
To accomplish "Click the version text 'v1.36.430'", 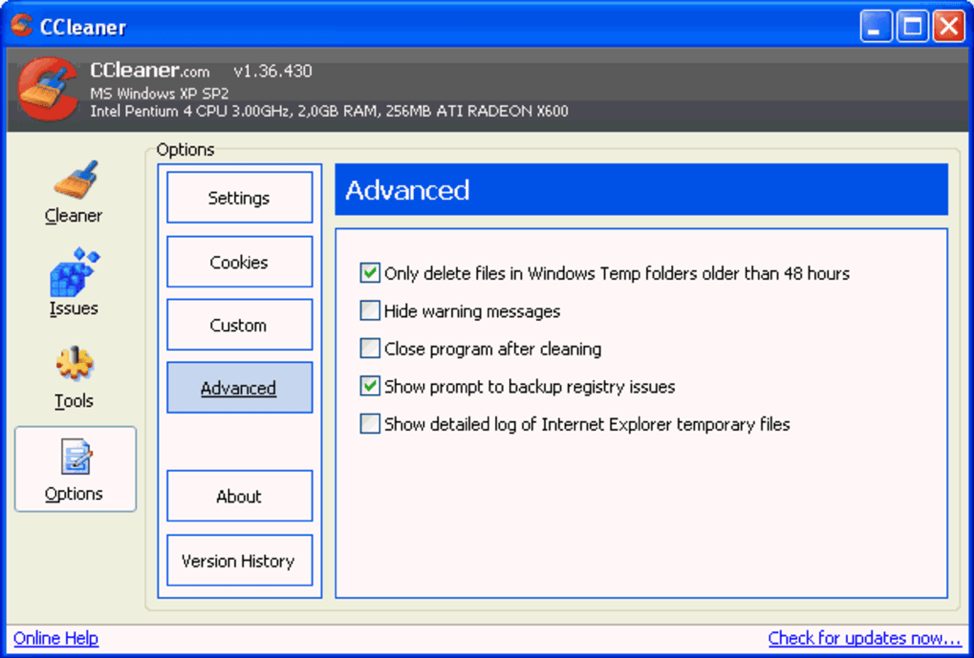I will click(x=273, y=71).
